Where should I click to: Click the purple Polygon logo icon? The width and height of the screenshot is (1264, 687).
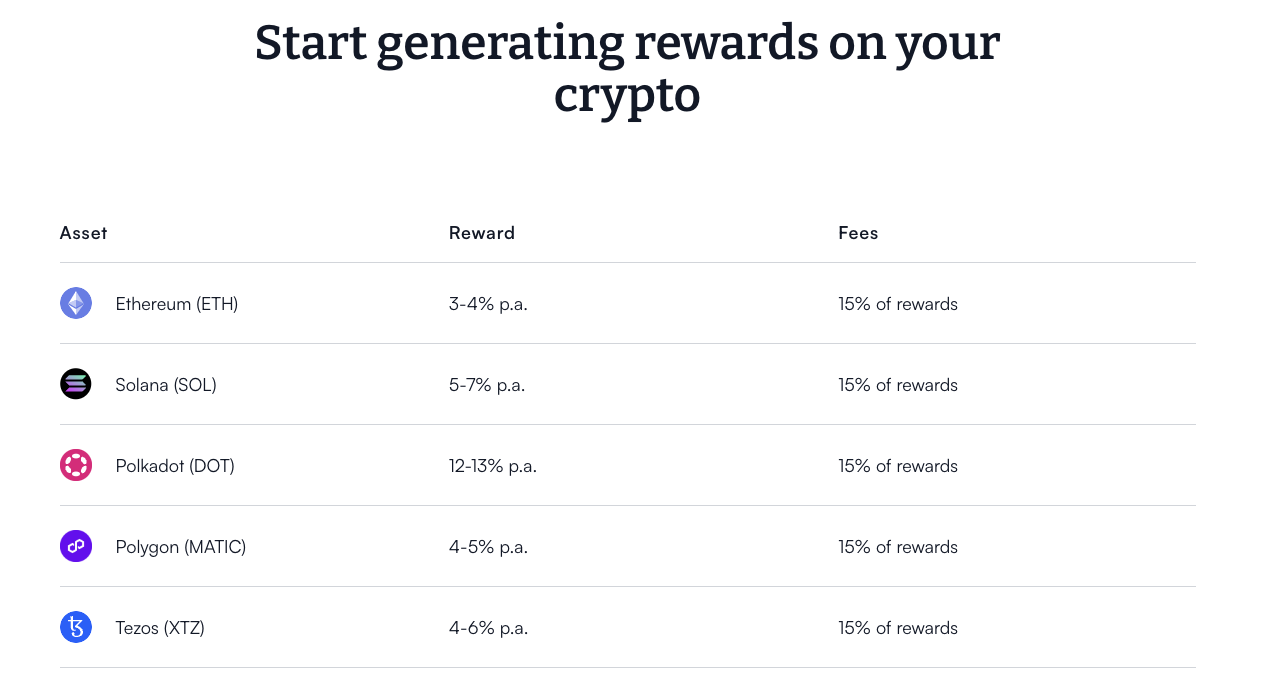(x=76, y=546)
